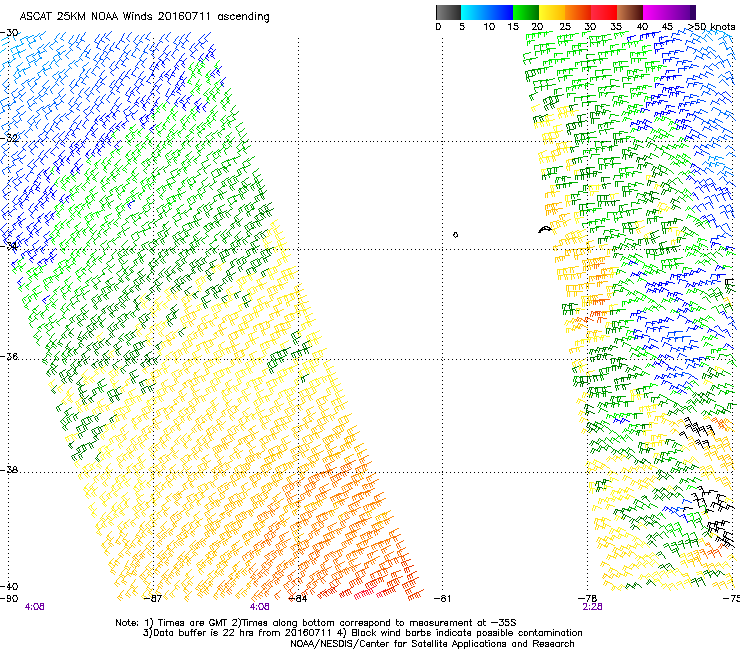Click the yellow 20-25 knots legend segment
740x650 pixels.
click(x=552, y=12)
